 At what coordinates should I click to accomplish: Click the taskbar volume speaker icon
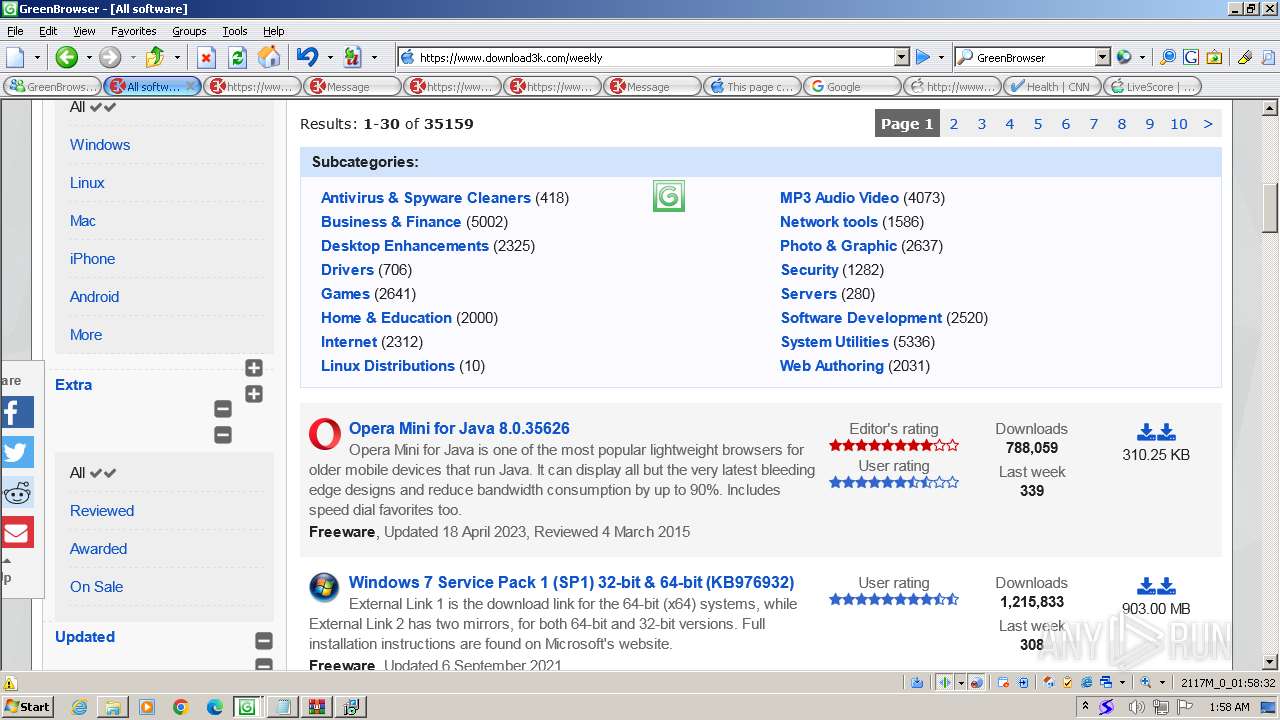click(1139, 707)
